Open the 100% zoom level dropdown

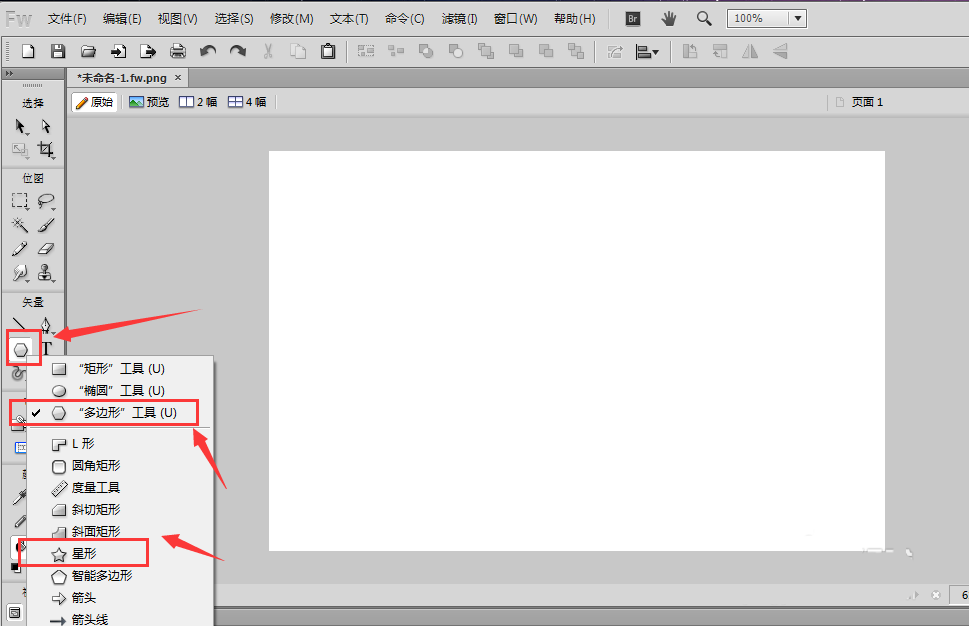pyautogui.click(x=796, y=18)
